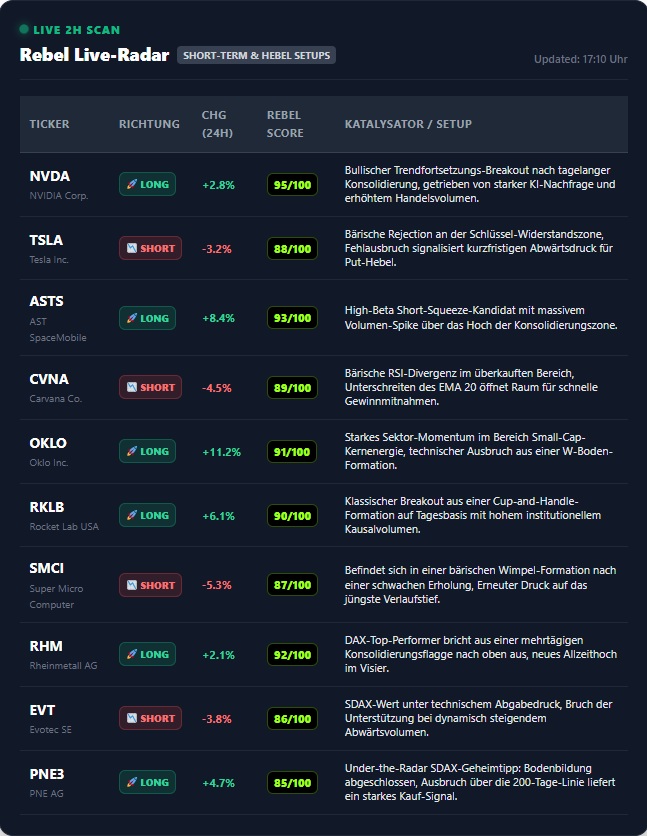647x836 pixels.
Task: Click the Rebel Live-Radar title
Action: pyautogui.click(x=94, y=55)
